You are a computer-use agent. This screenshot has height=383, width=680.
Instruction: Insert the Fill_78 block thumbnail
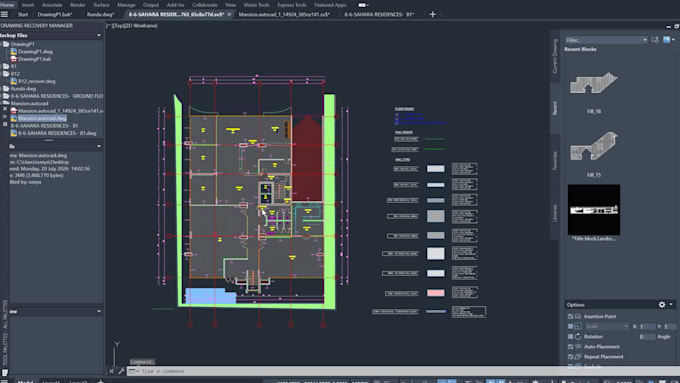tap(594, 83)
